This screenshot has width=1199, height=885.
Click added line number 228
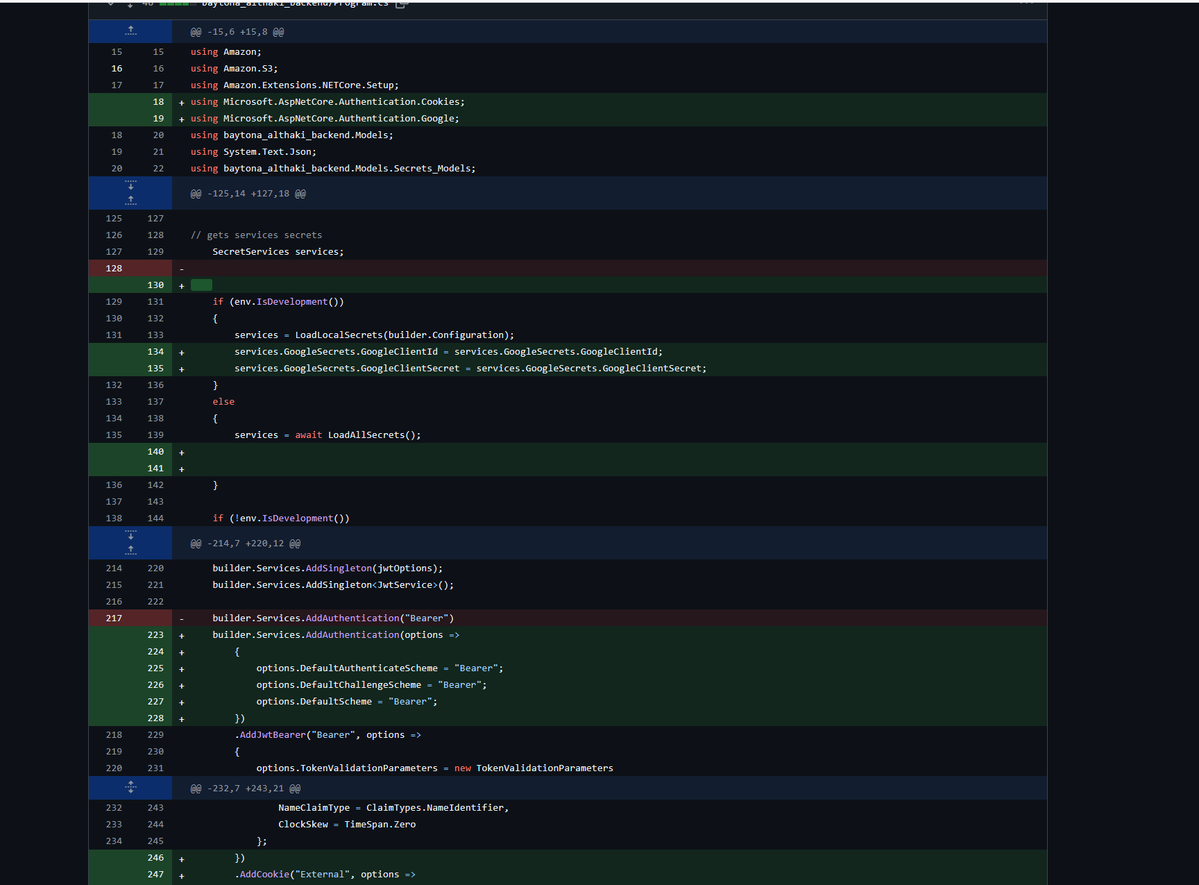pyautogui.click(x=155, y=718)
